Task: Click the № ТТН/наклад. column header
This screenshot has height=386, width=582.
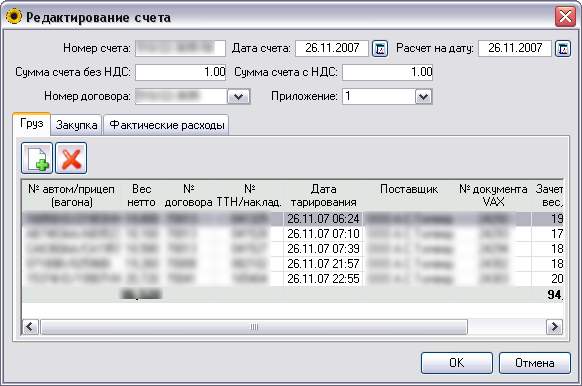Action: (x=249, y=196)
